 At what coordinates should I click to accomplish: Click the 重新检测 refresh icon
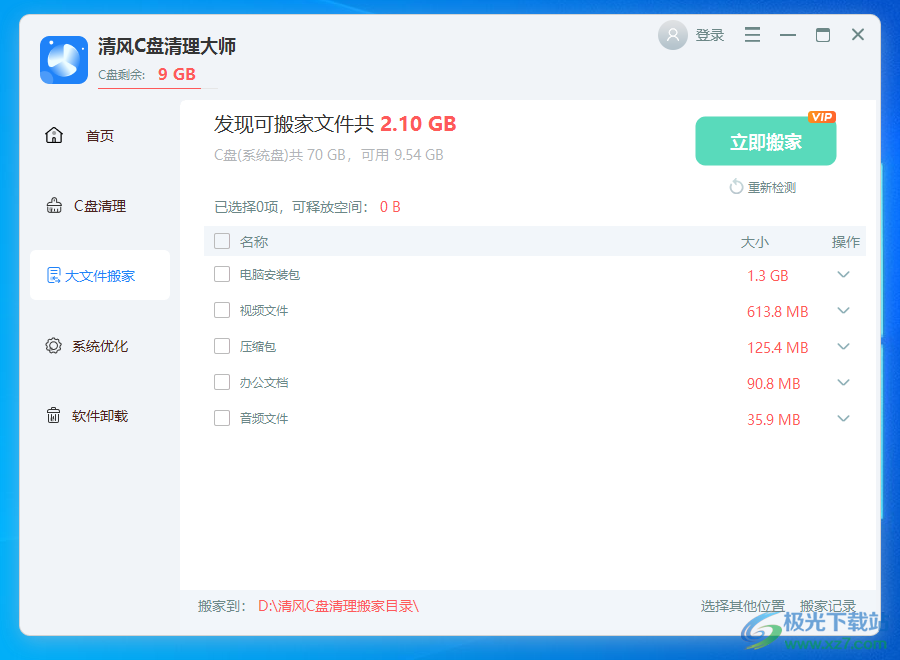(737, 187)
